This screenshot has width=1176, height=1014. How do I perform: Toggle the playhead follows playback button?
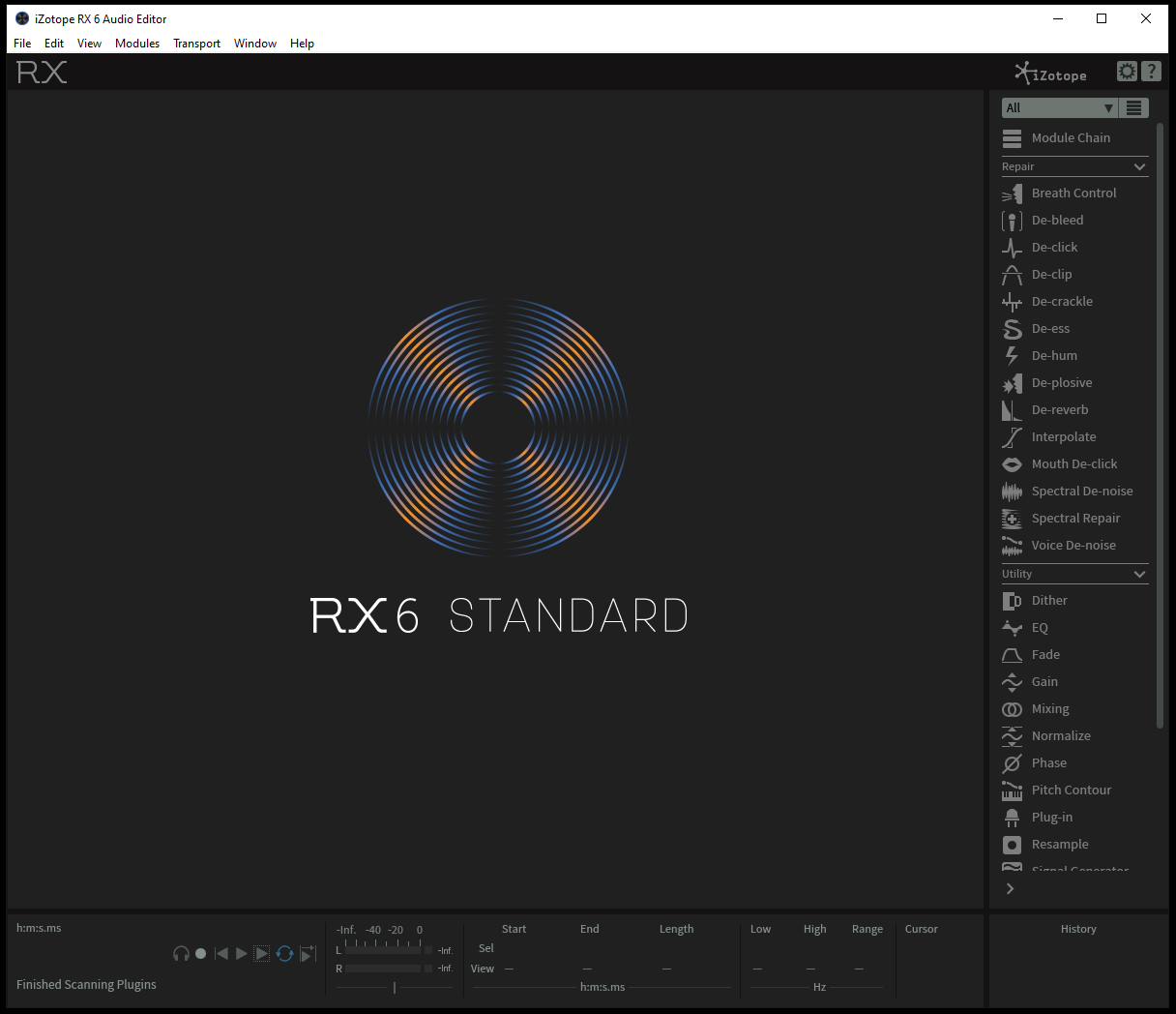point(308,954)
